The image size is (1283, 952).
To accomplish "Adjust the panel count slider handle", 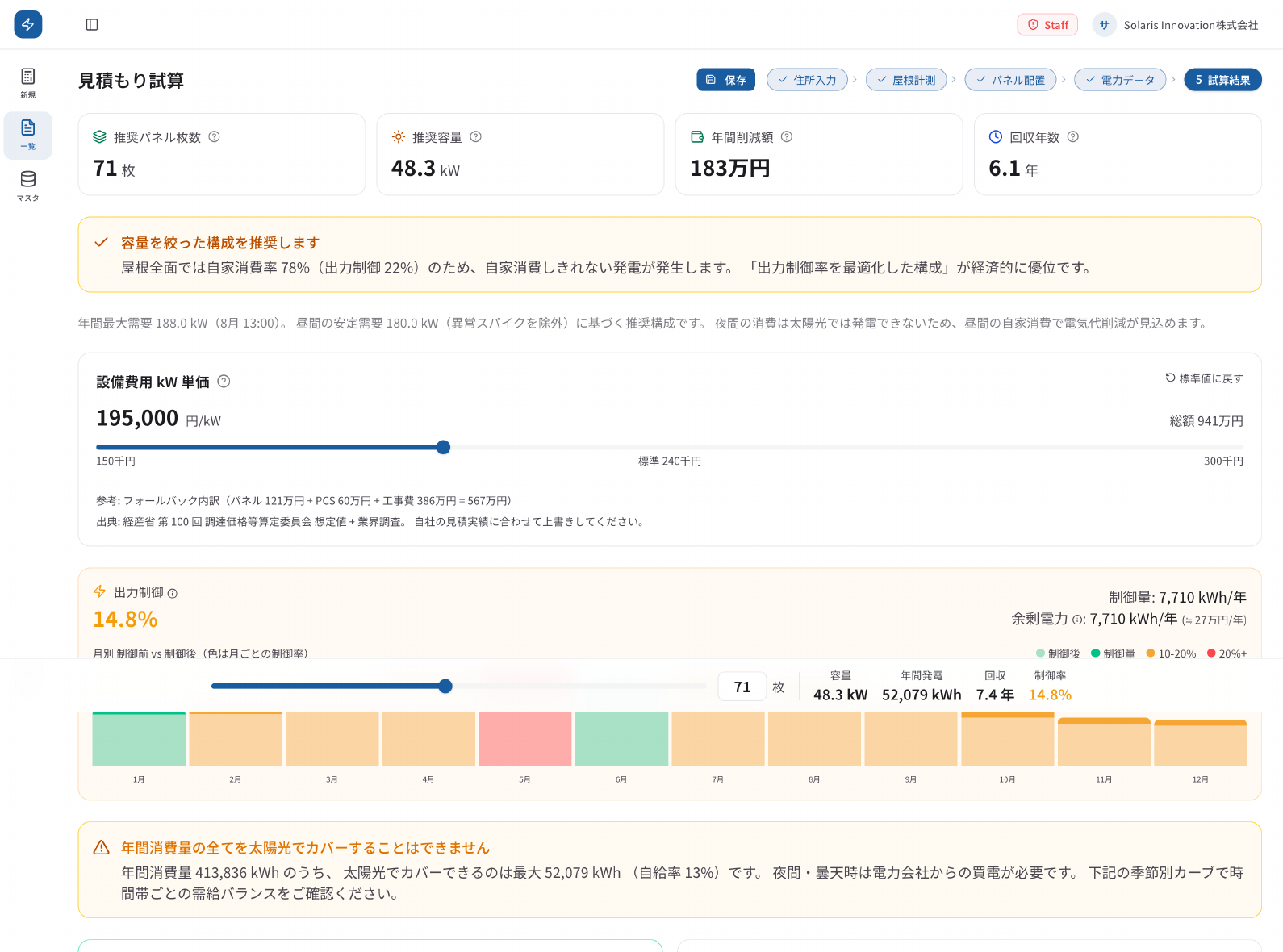I will [445, 687].
